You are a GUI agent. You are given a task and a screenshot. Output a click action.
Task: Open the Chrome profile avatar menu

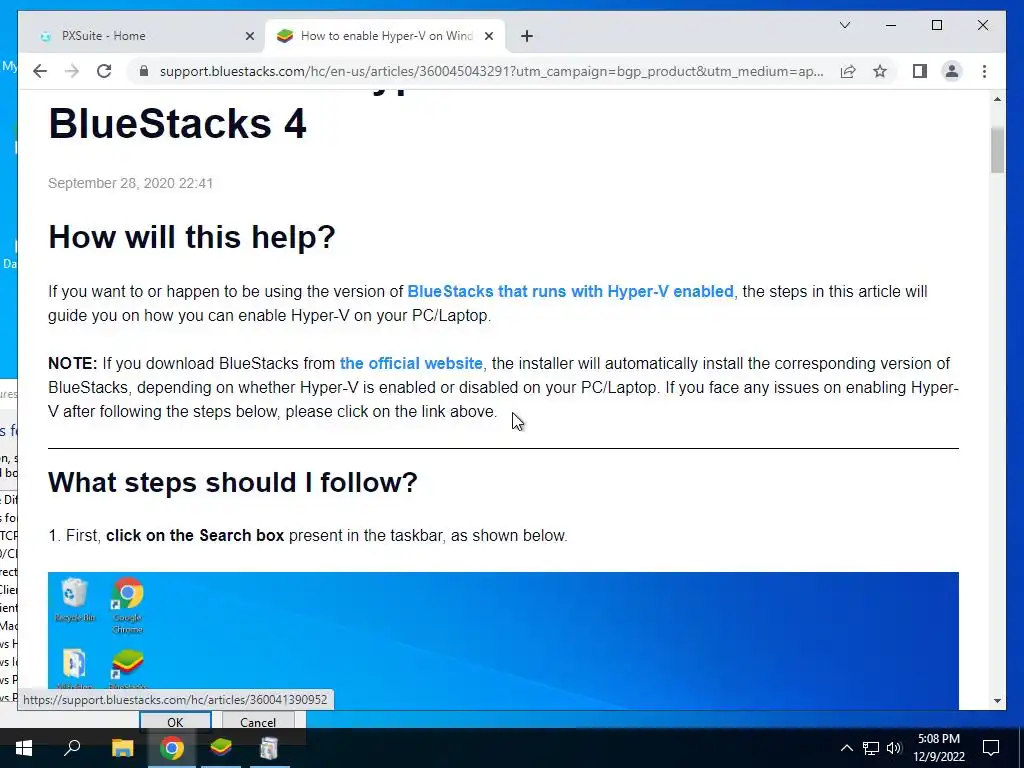(952, 71)
